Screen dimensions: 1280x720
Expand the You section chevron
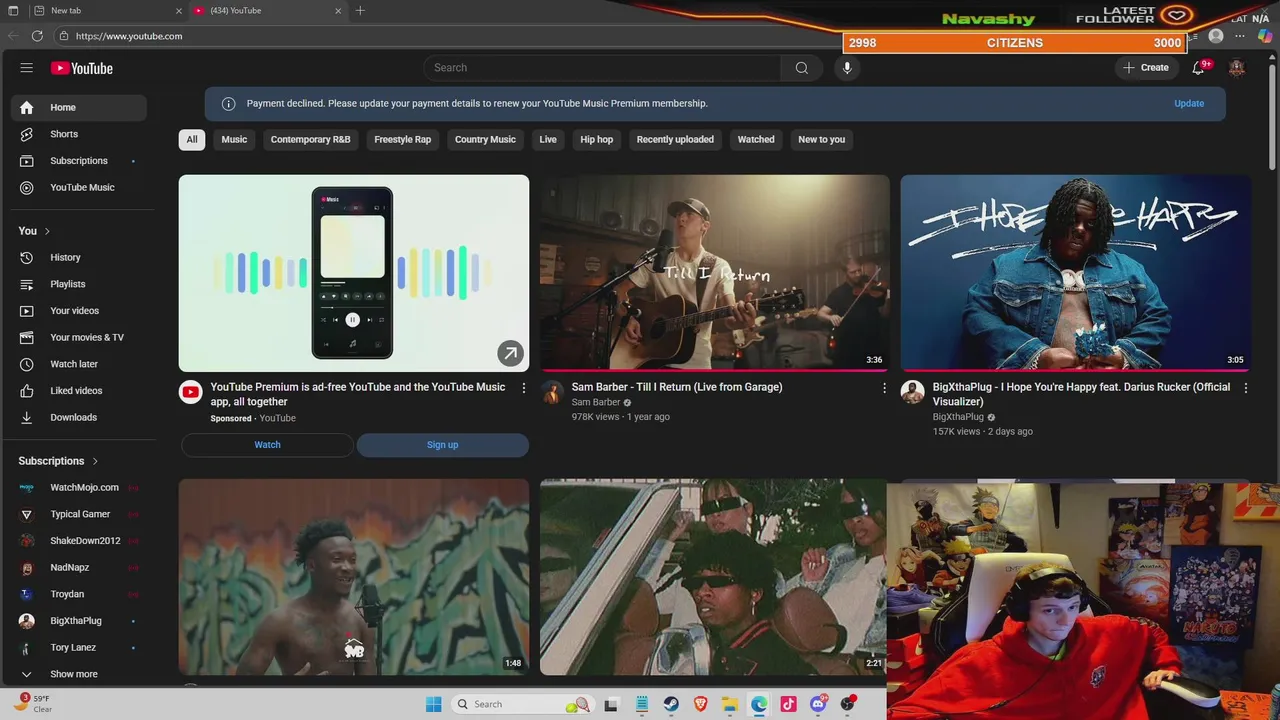point(47,231)
